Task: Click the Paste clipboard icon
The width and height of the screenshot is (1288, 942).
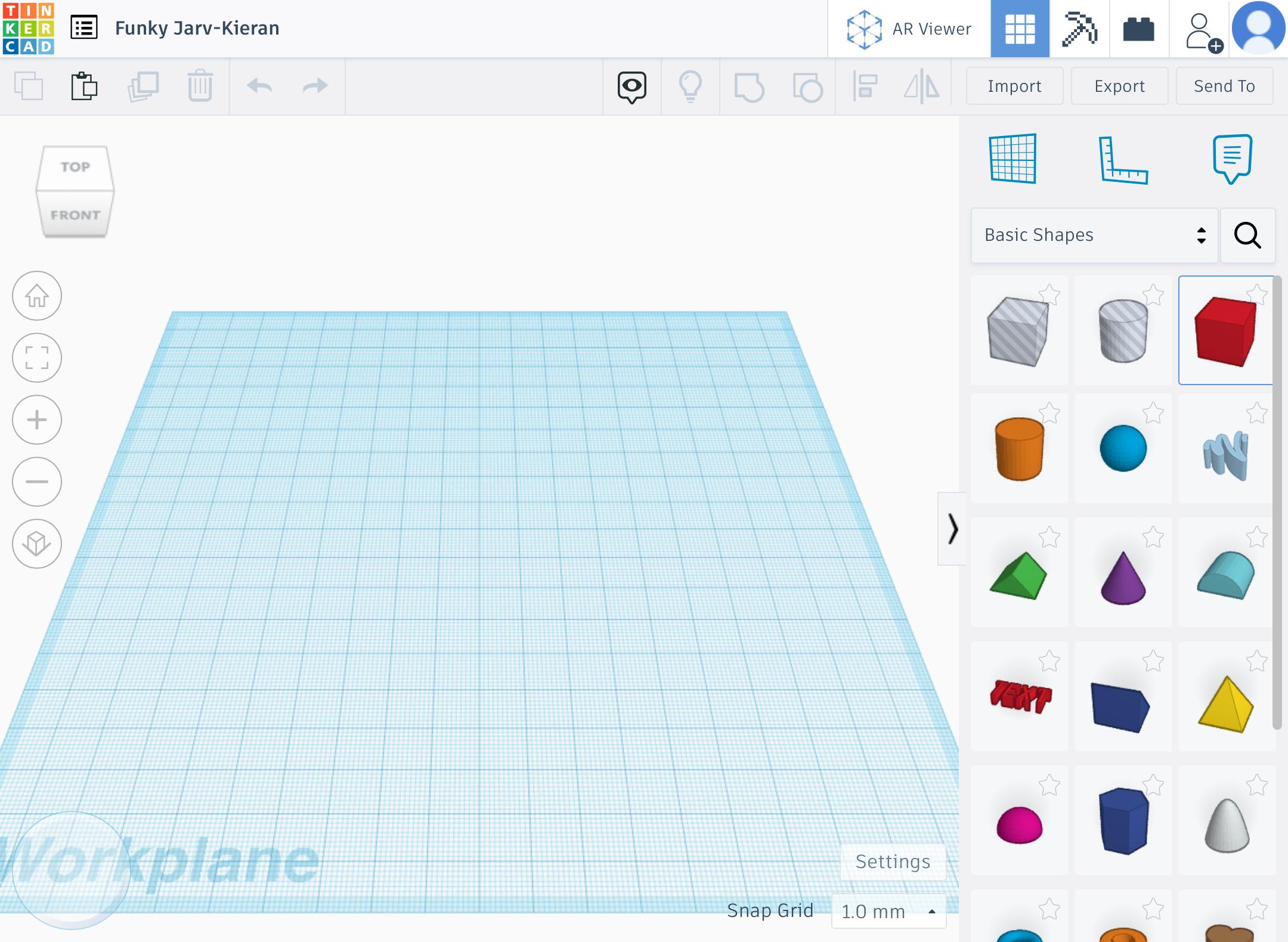Action: coord(84,86)
